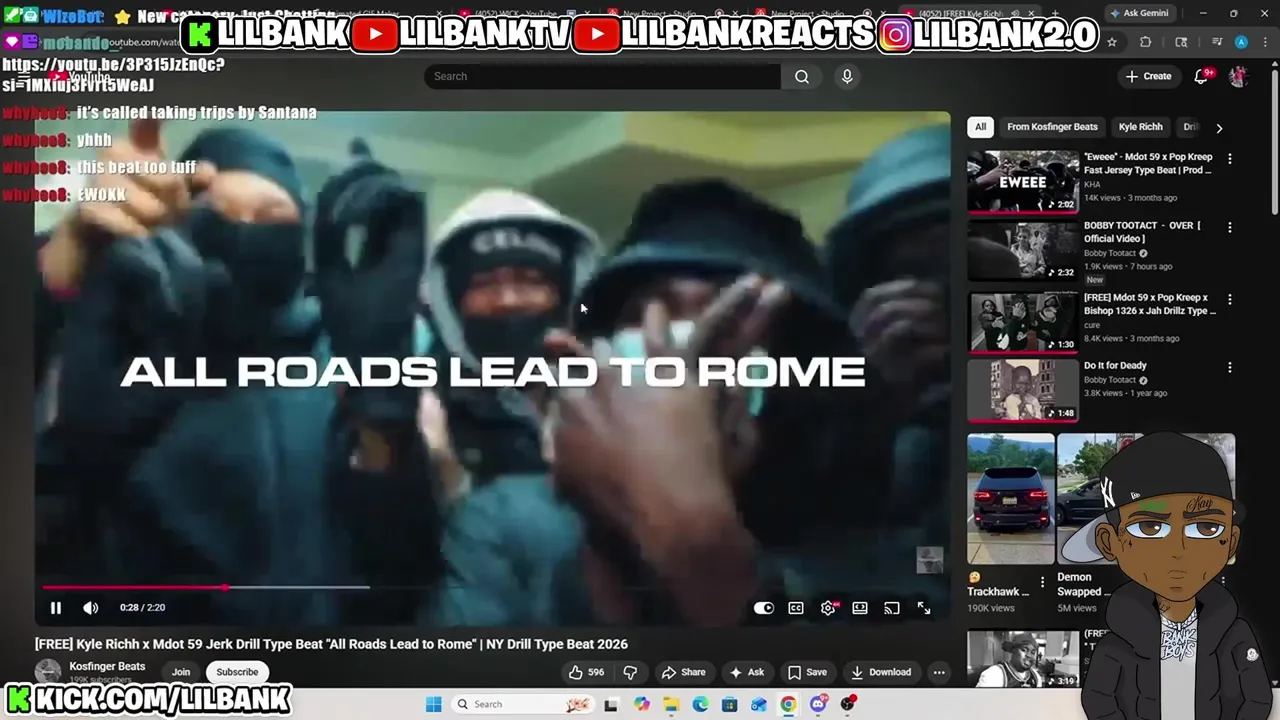Viewport: 1280px width, 720px height.
Task: Open Microsoft Store from taskbar
Action: click(730, 704)
